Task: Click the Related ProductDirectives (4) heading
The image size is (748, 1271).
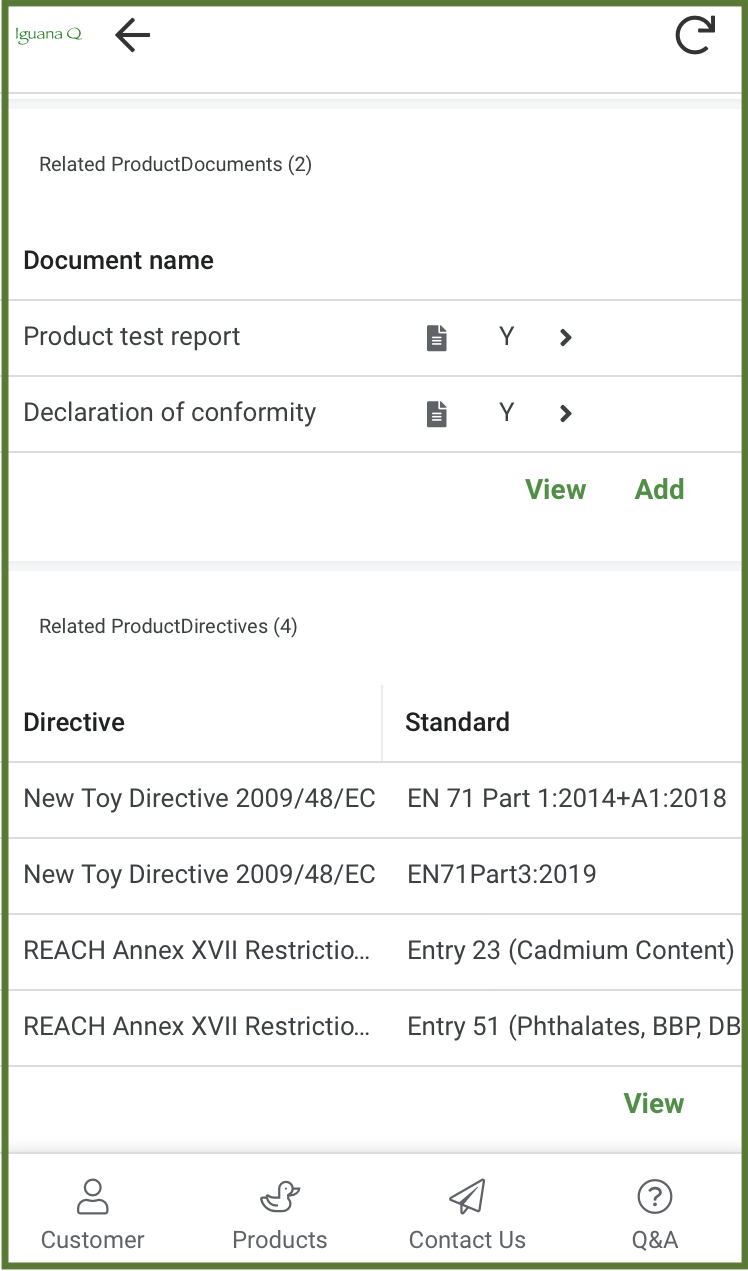Action: coord(168,627)
